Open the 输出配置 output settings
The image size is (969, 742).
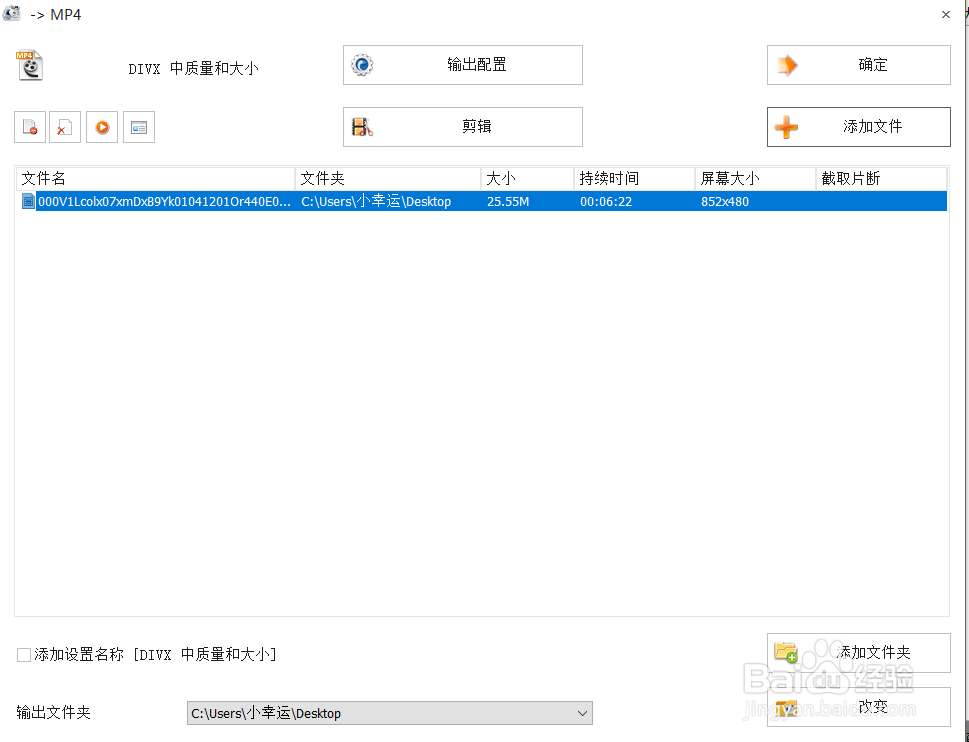tap(463, 65)
